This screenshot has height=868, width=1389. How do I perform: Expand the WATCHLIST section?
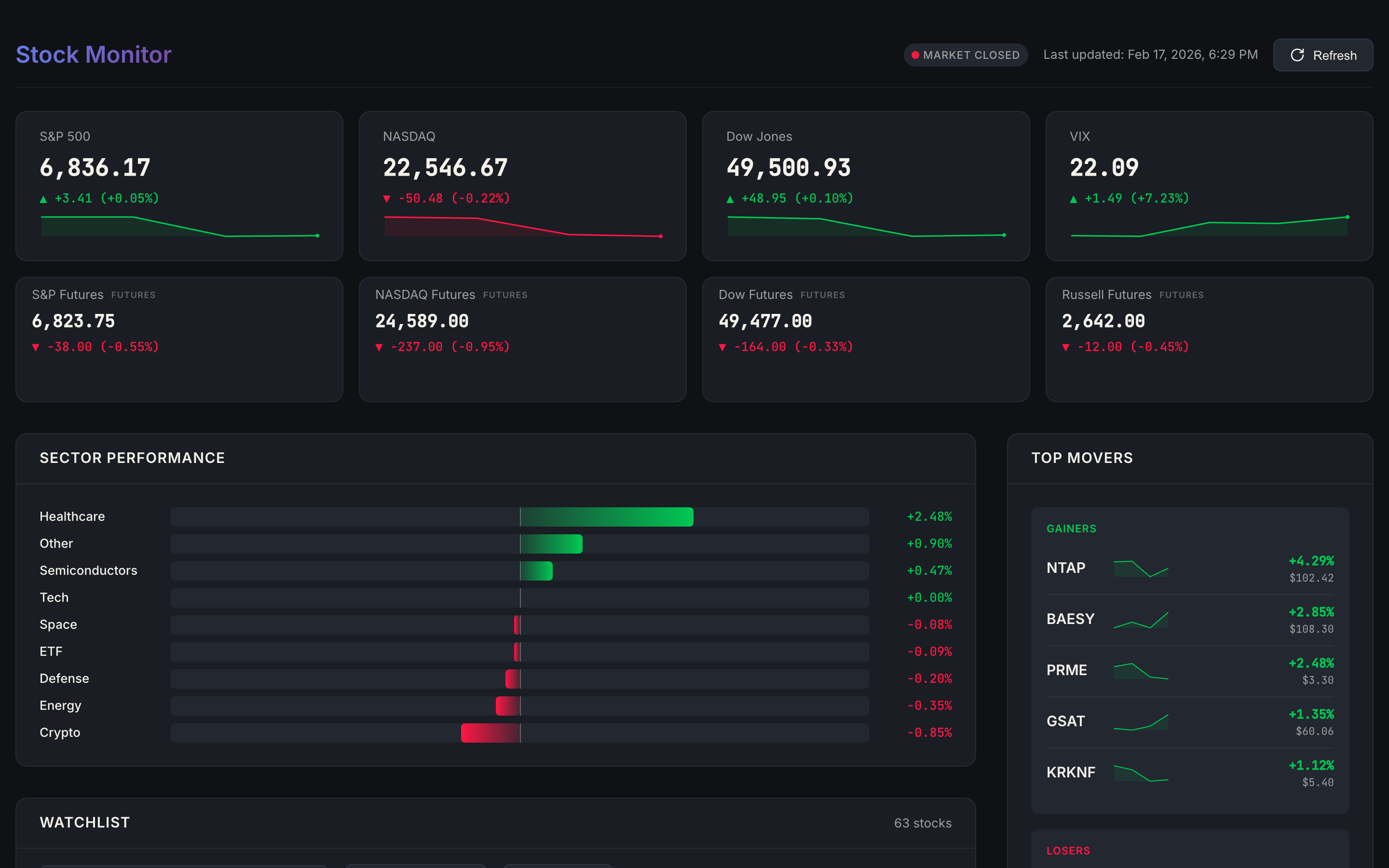click(x=84, y=822)
